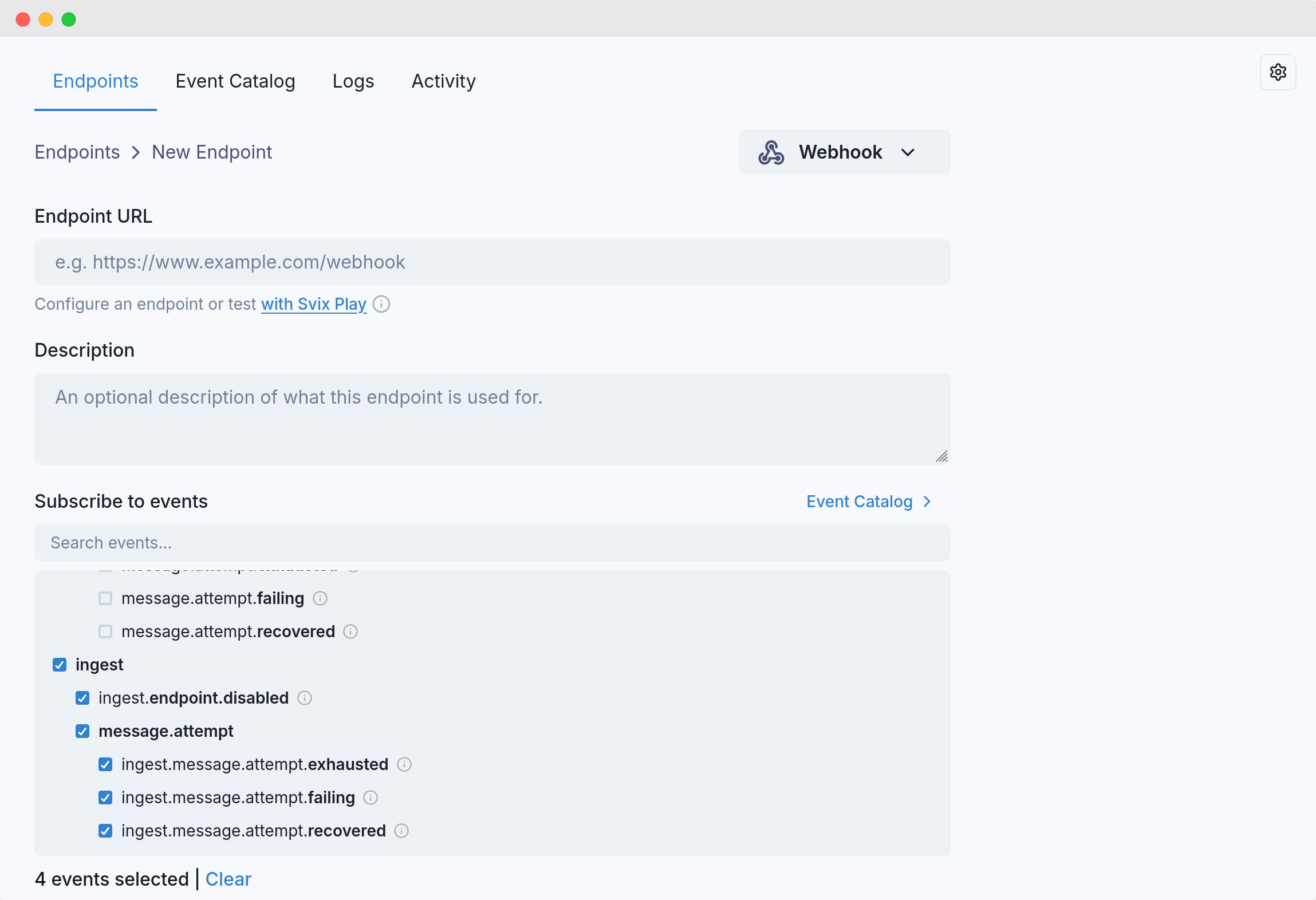The height and width of the screenshot is (900, 1316).
Task: Open the with Svix Play link
Action: [x=313, y=304]
